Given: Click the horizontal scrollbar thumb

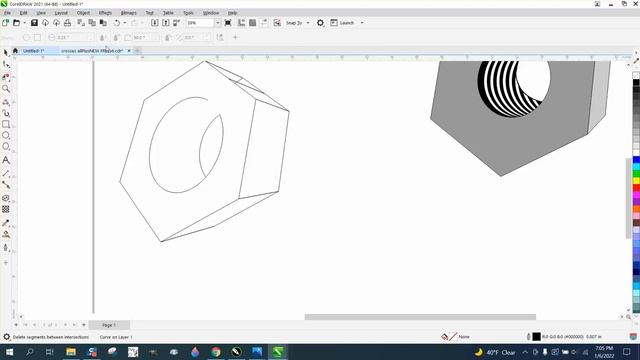Looking at the screenshot, I should point(420,317).
